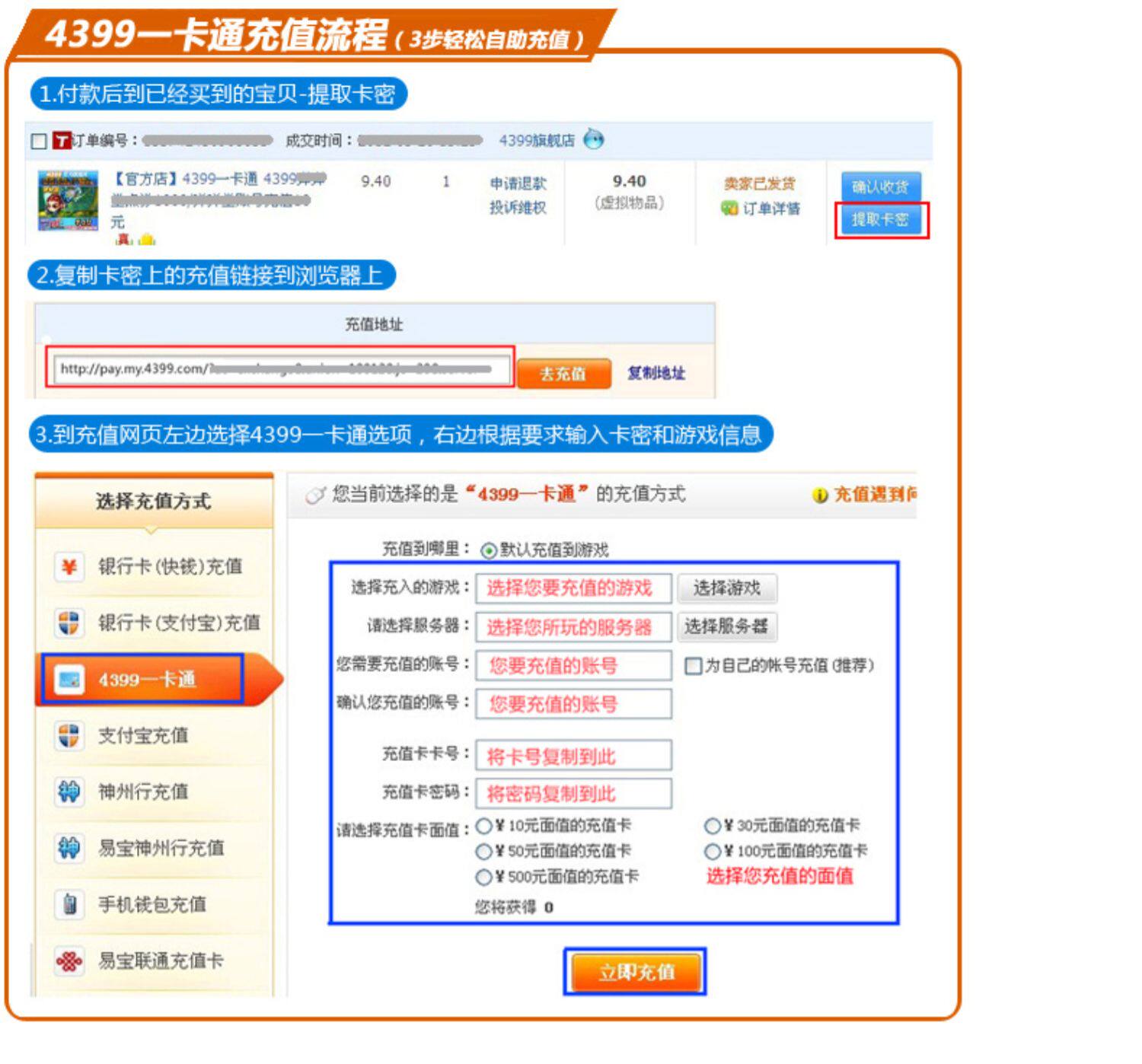The width and height of the screenshot is (1142, 1064).
Task: Open the game product thumbnail
Action: (x=69, y=200)
